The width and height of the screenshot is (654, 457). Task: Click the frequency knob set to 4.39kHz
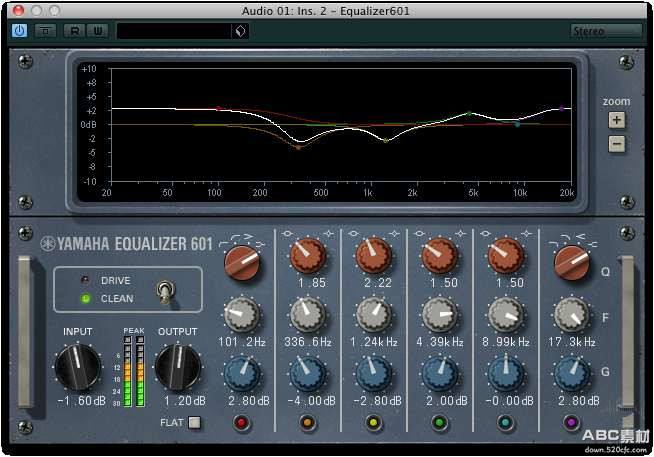(x=440, y=315)
